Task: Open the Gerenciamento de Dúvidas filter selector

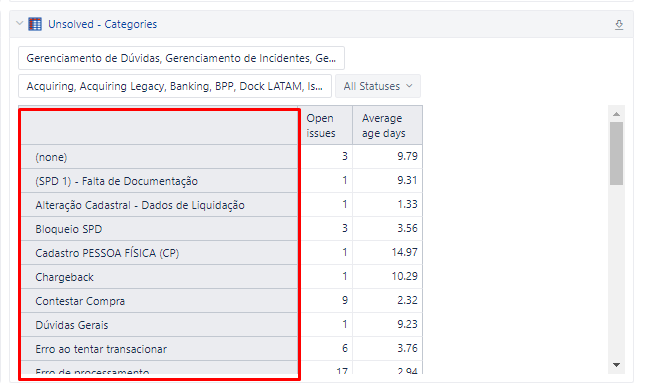Action: click(x=181, y=58)
